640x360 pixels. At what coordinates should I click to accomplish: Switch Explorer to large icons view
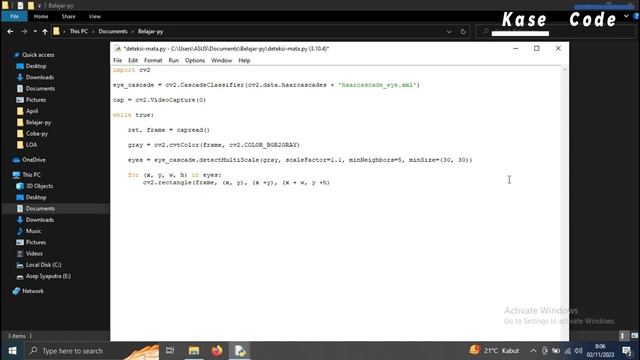(634, 336)
